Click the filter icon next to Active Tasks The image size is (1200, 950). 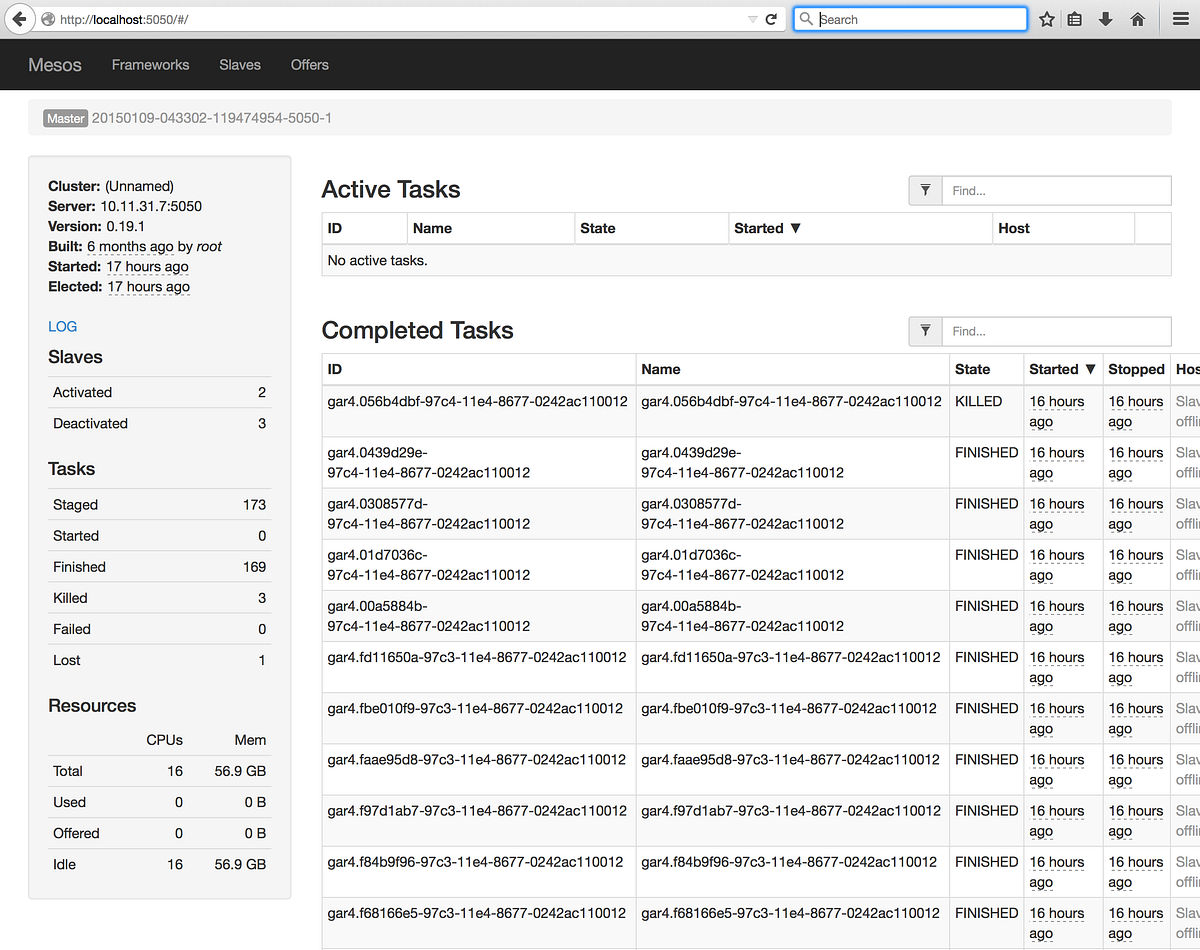924,190
